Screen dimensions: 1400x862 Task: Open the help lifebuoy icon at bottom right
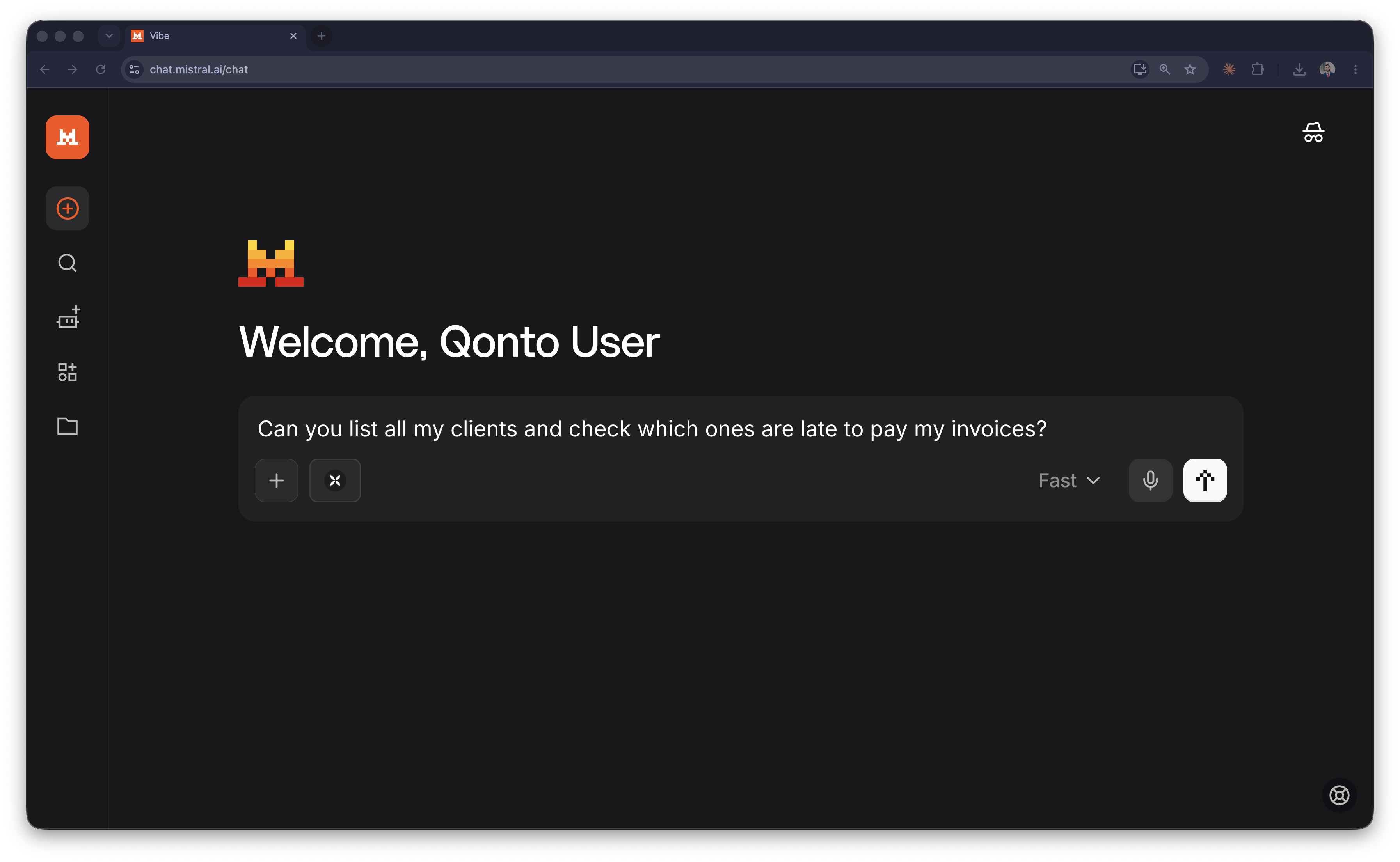pos(1339,795)
